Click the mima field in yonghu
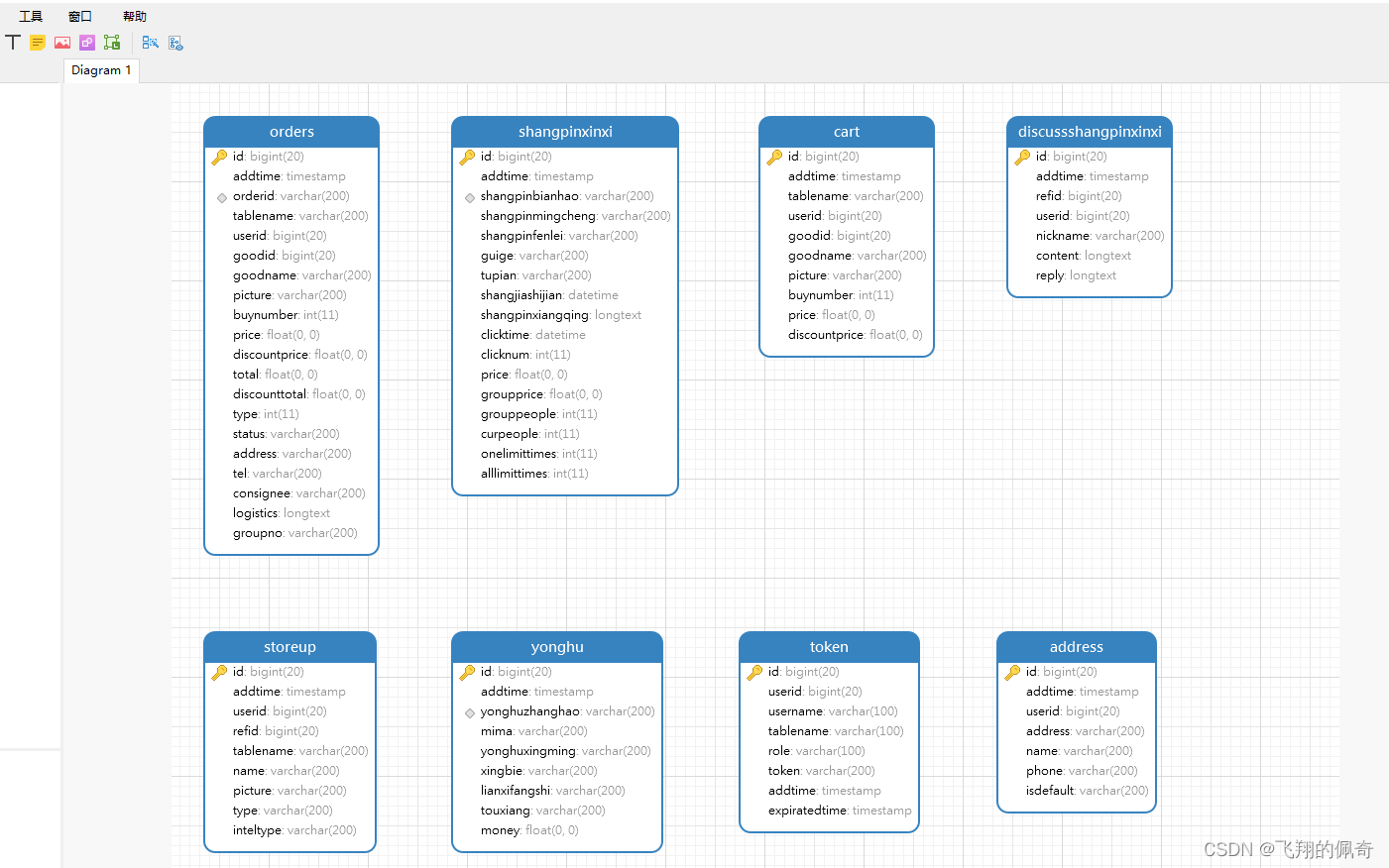The width and height of the screenshot is (1389, 868). [534, 731]
